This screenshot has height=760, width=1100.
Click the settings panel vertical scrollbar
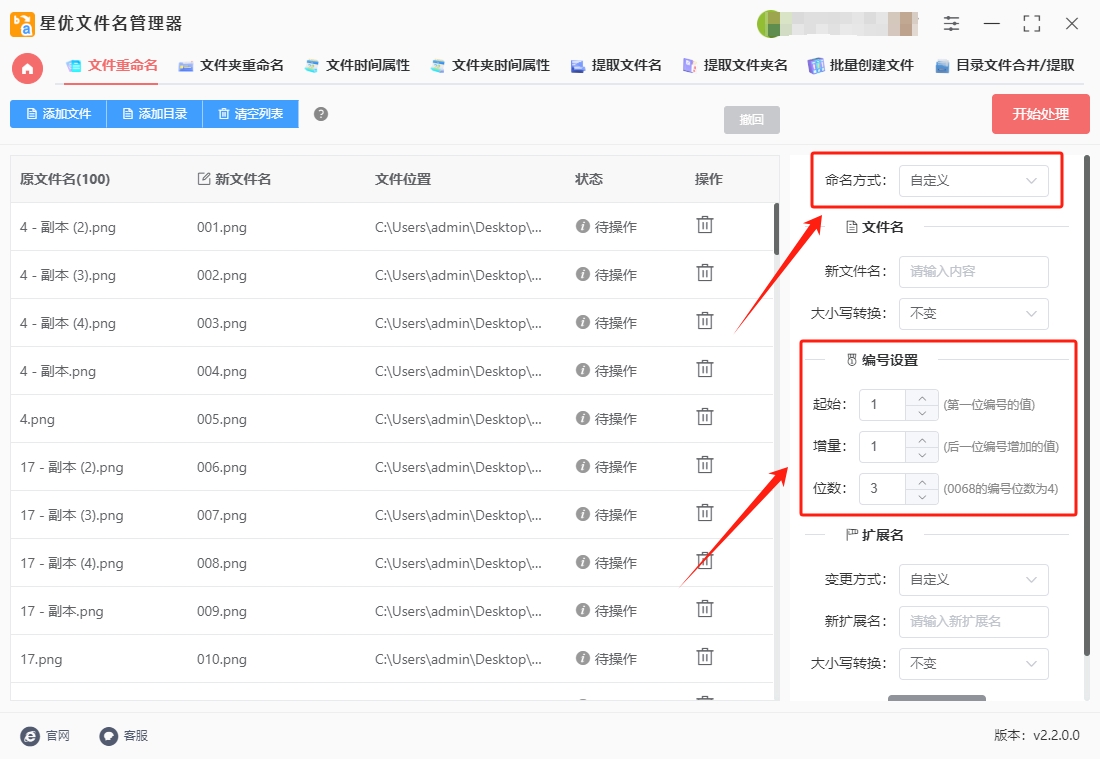[1087, 406]
